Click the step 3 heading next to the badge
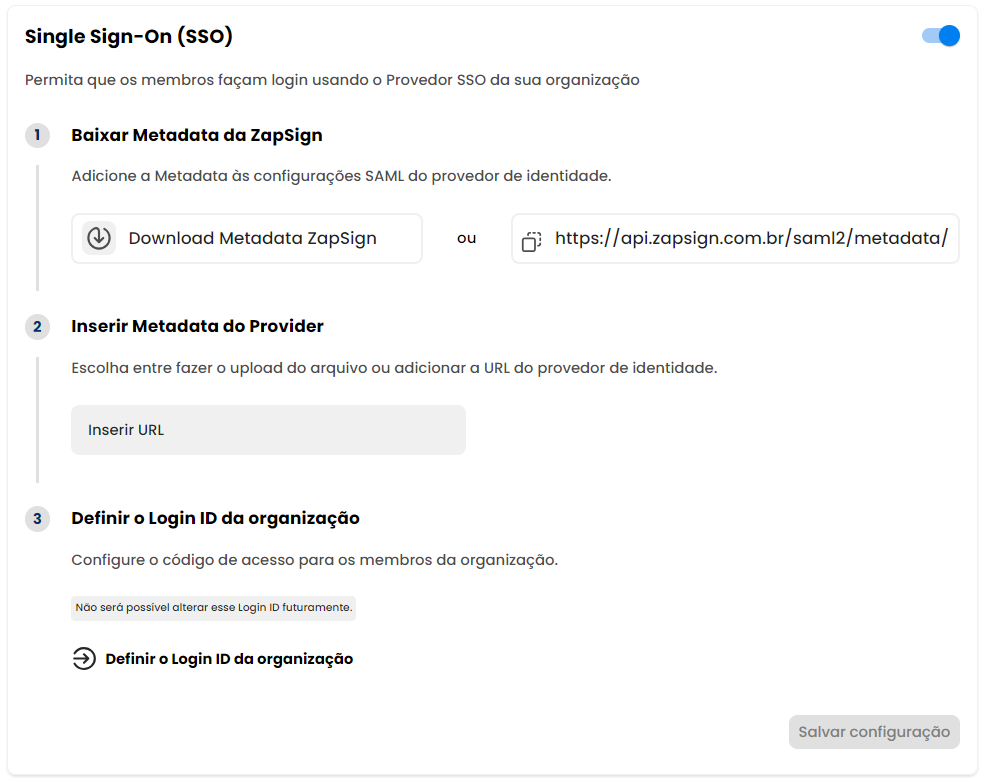Screen dimensions: 987x782 point(215,518)
